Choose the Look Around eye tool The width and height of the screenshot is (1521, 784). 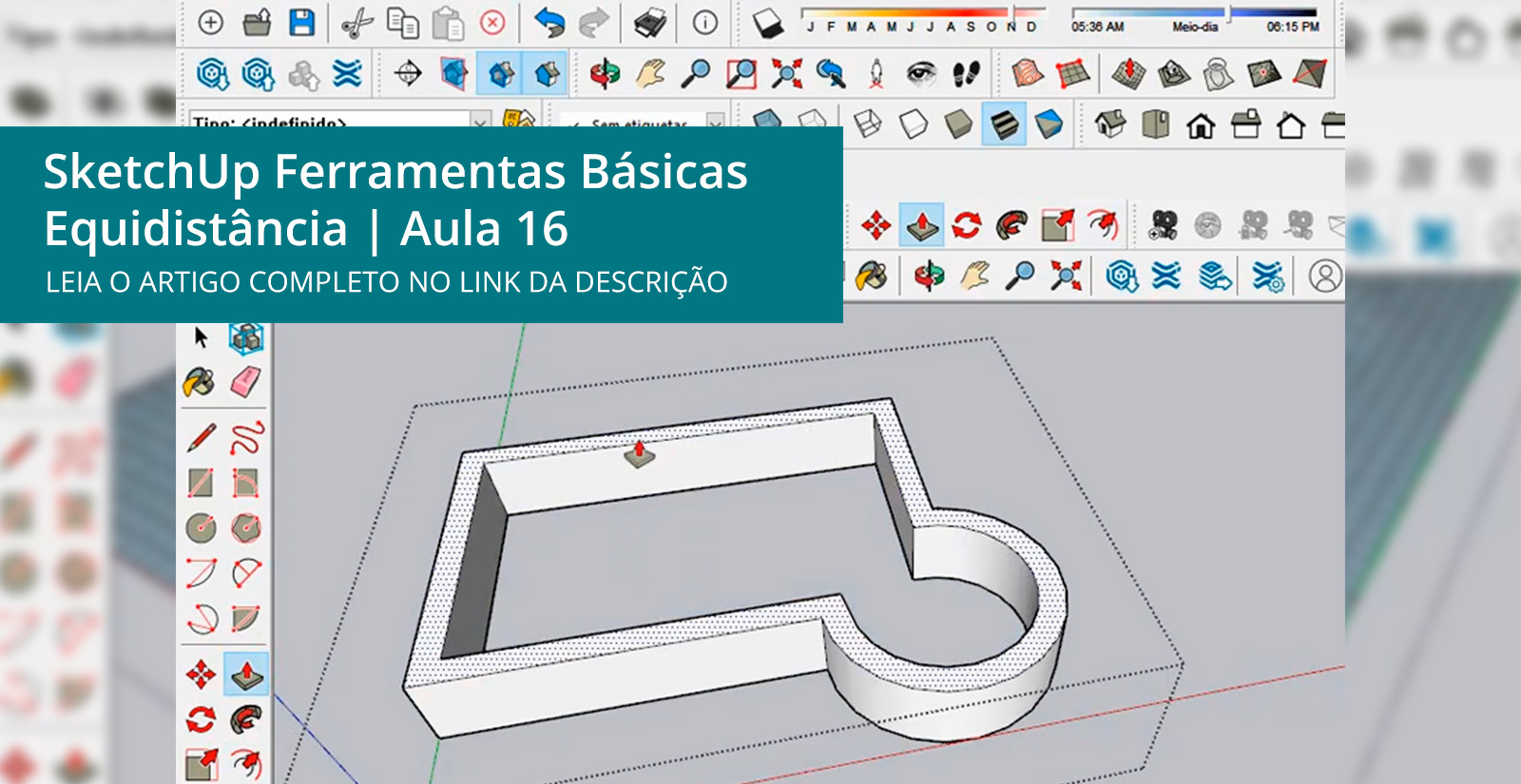[920, 73]
